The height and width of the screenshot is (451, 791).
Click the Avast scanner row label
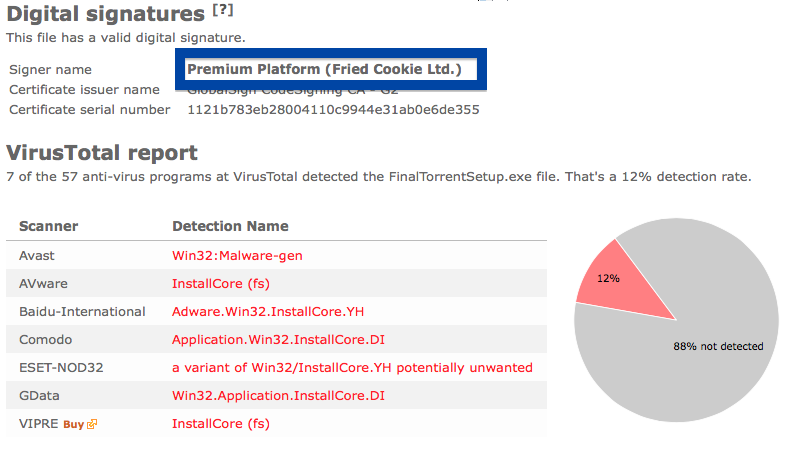[37, 256]
